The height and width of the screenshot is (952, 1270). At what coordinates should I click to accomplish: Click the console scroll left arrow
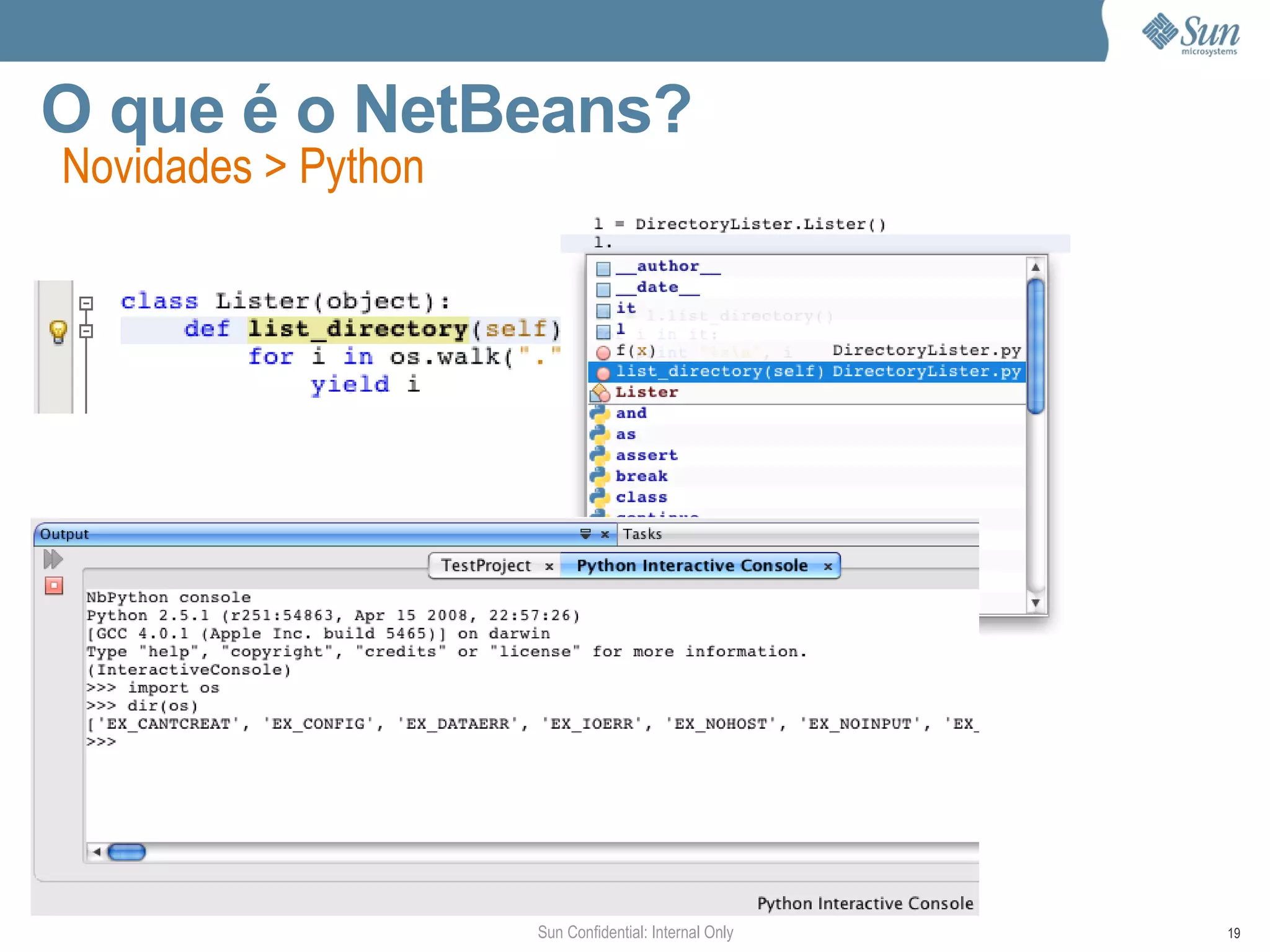coord(96,852)
